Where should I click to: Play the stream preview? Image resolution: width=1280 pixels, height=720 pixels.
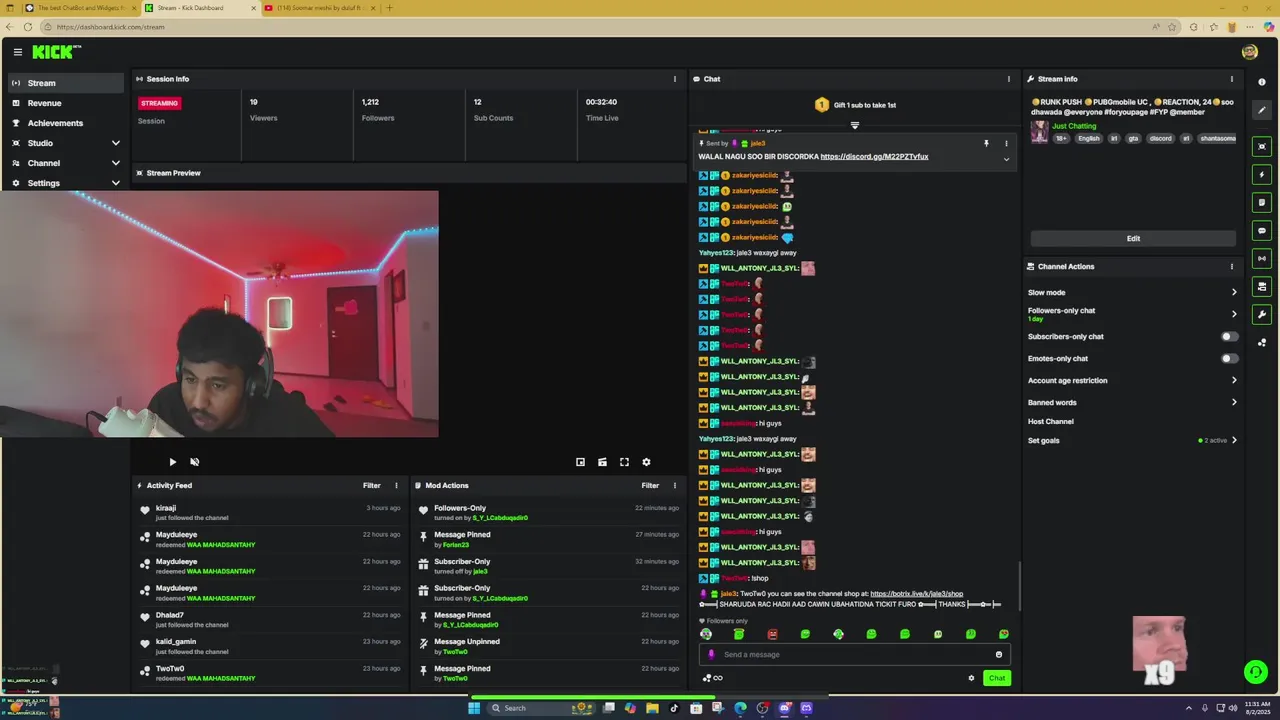coord(172,462)
